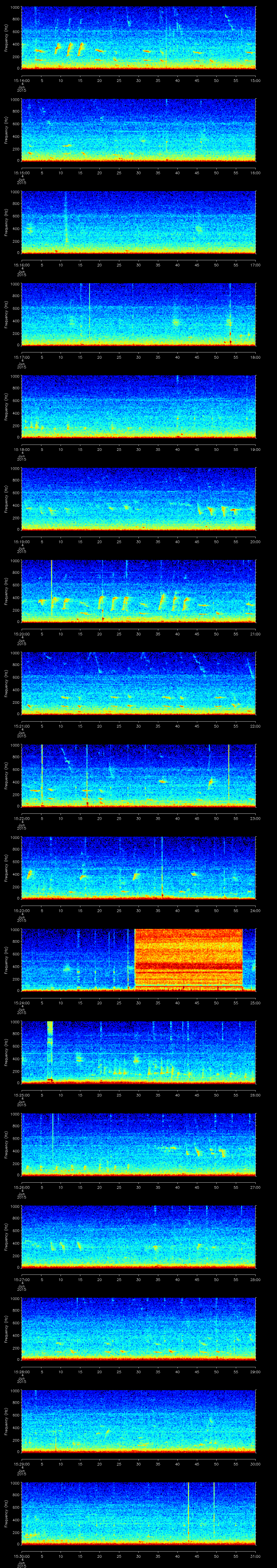Select the spectrogram panel starting at 15:28:00

139,1329
